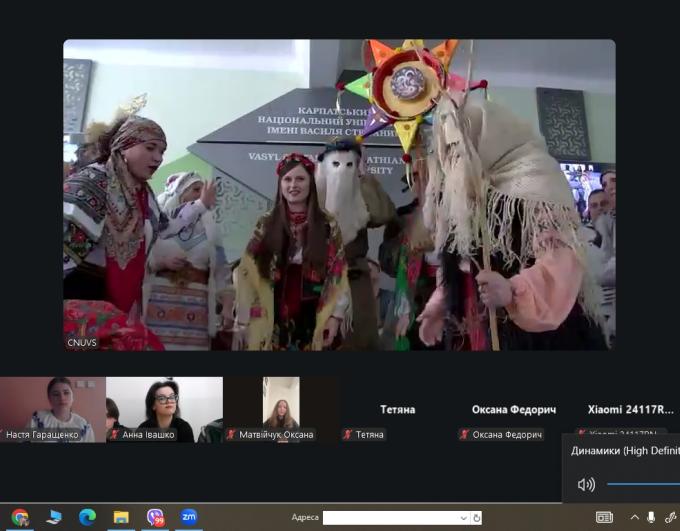This screenshot has width=680, height=531.
Task: Open the news widget icon in system tray
Action: [x=604, y=517]
